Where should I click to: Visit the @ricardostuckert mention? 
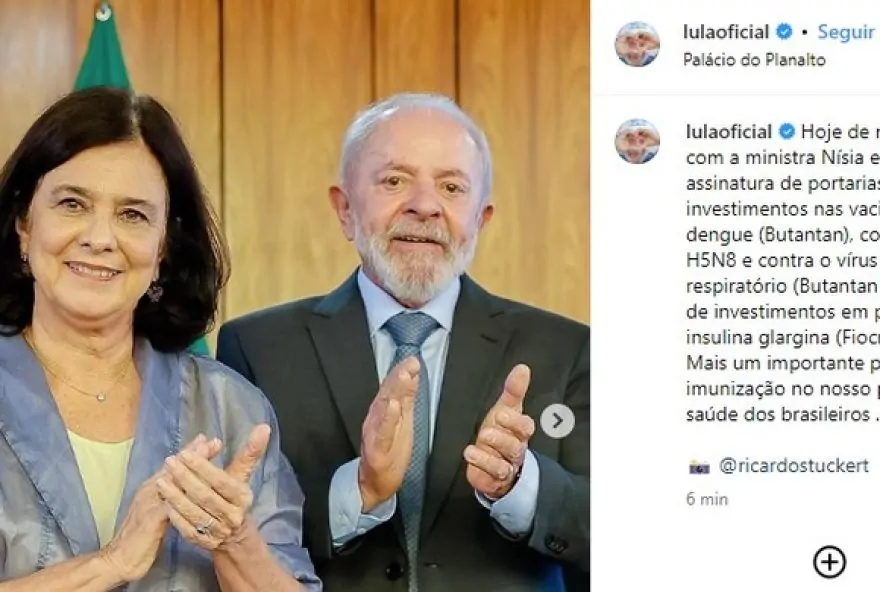(x=794, y=466)
